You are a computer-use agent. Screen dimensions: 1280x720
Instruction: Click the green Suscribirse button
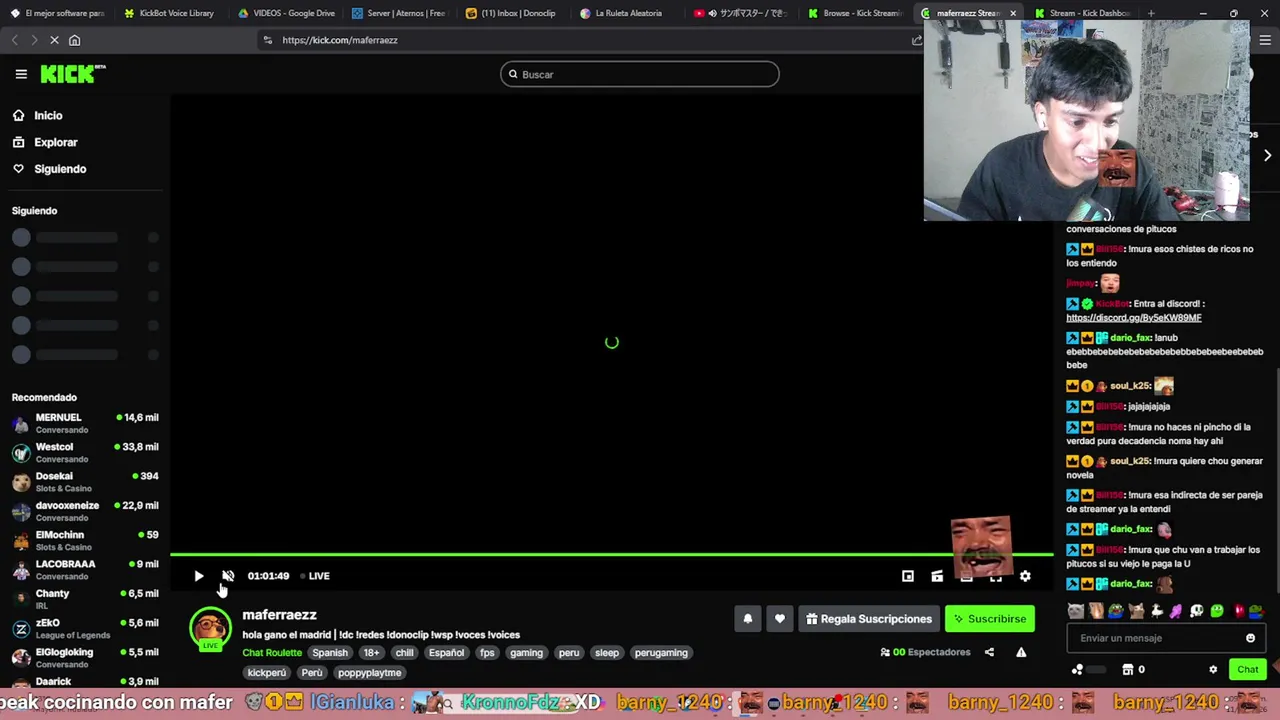(990, 619)
